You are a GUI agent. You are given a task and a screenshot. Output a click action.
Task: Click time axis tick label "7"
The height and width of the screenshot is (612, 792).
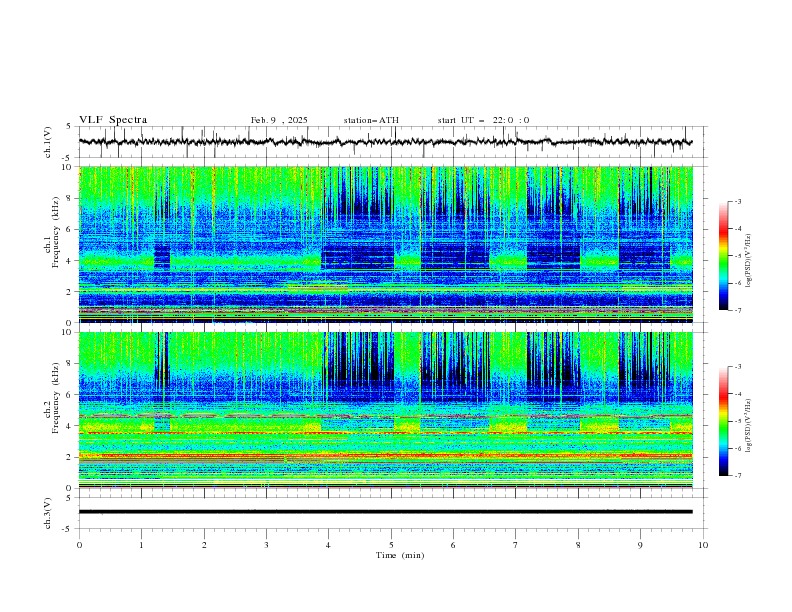tap(516, 545)
